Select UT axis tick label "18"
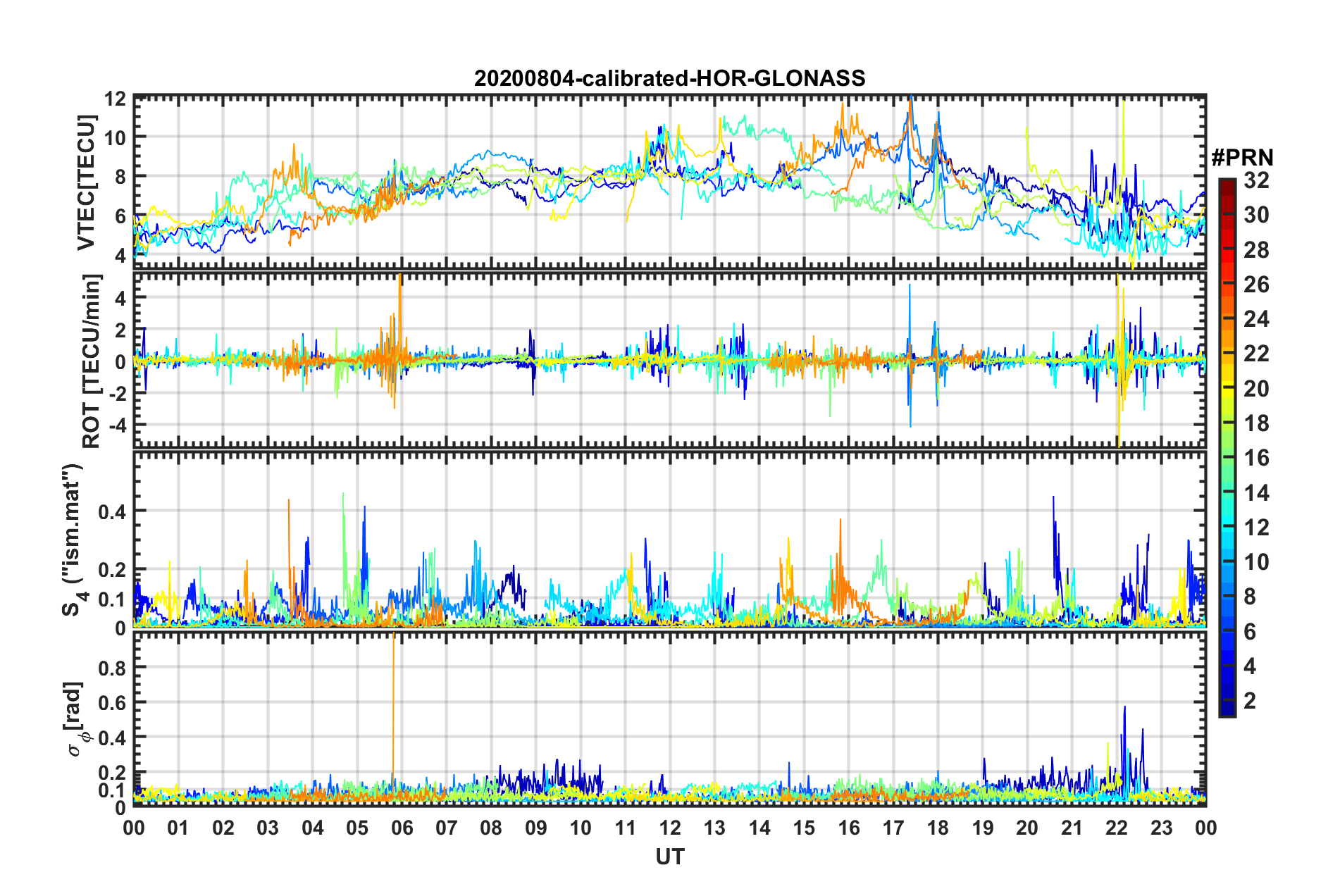This screenshot has width=1340, height=896. (x=938, y=828)
